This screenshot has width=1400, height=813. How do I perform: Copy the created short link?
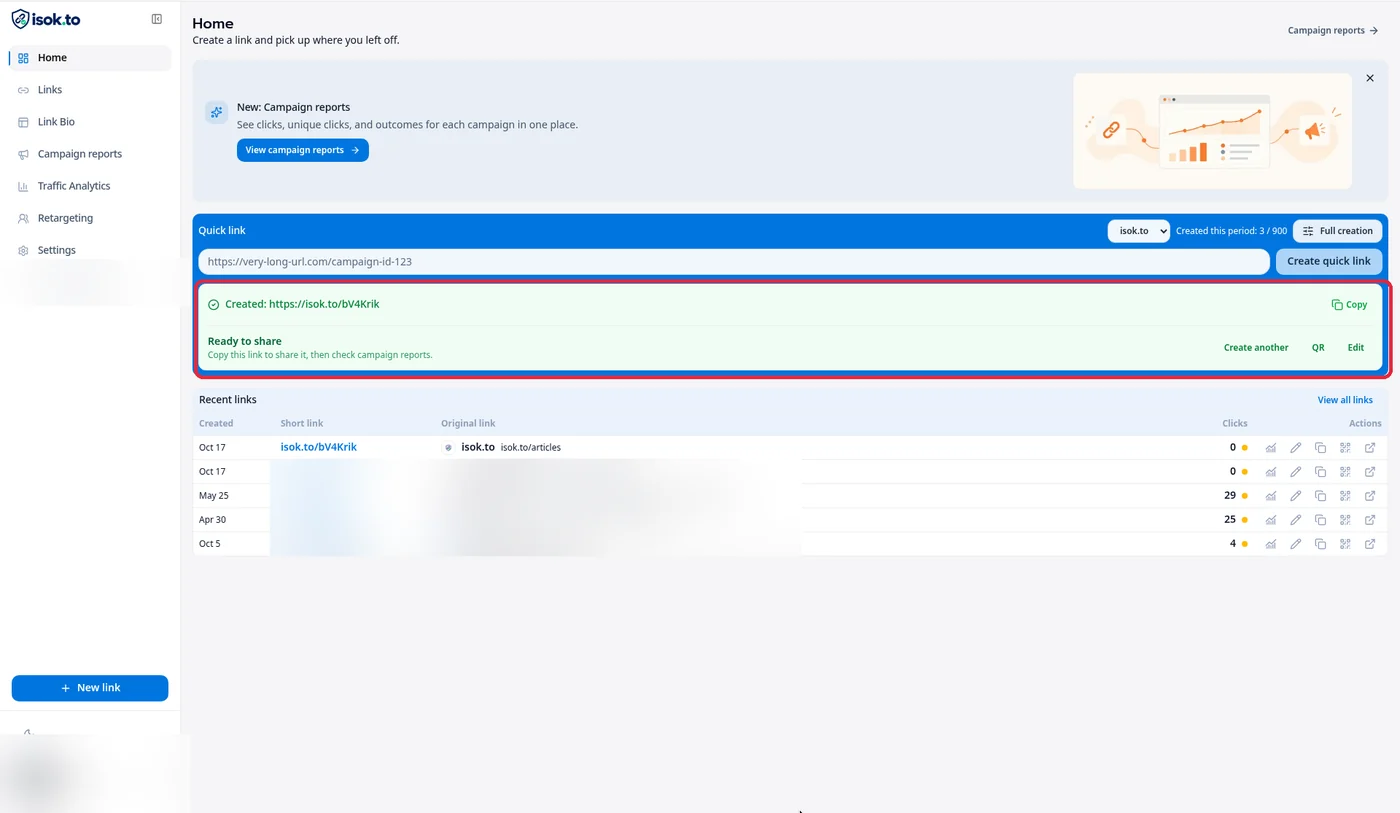click(1349, 305)
